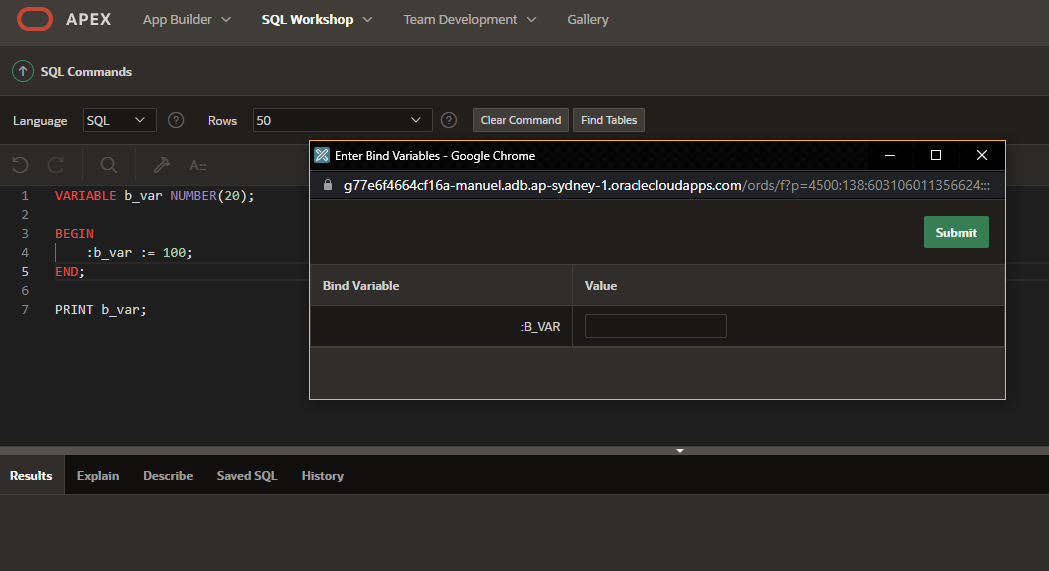The image size is (1049, 571).
Task: Redo the editor change
Action: click(x=56, y=164)
